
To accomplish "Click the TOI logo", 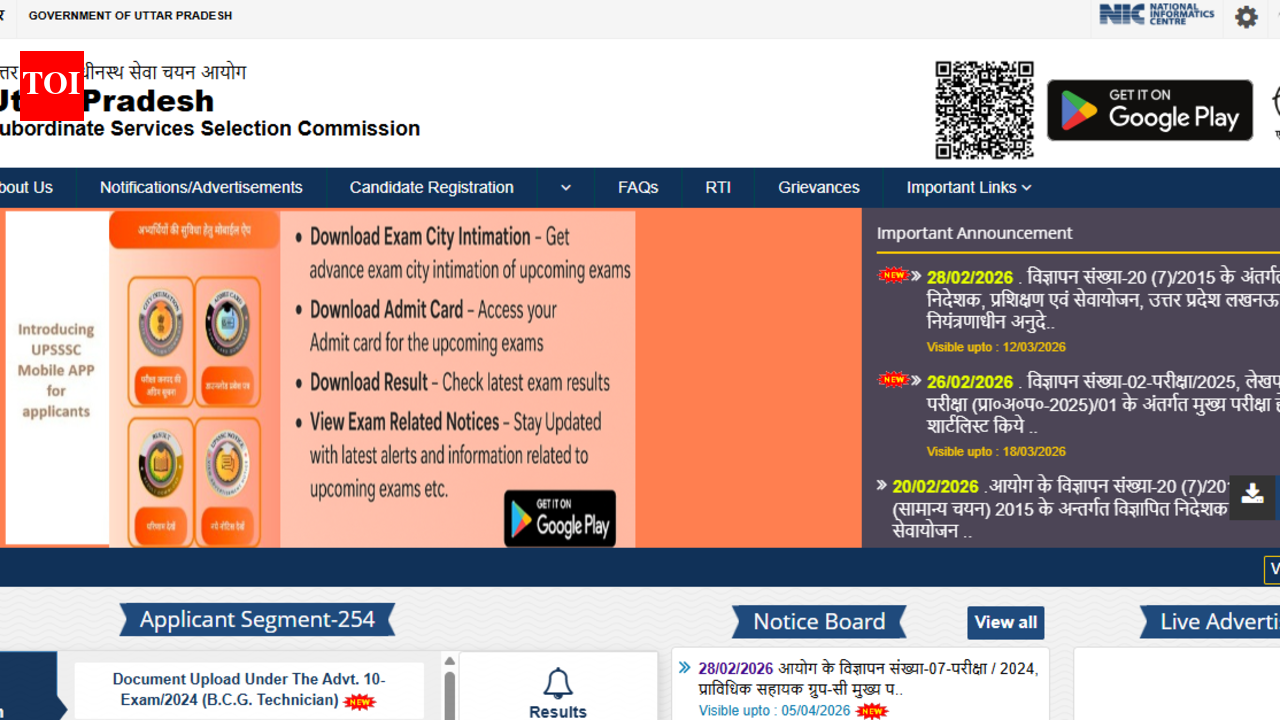I will 51,86.
